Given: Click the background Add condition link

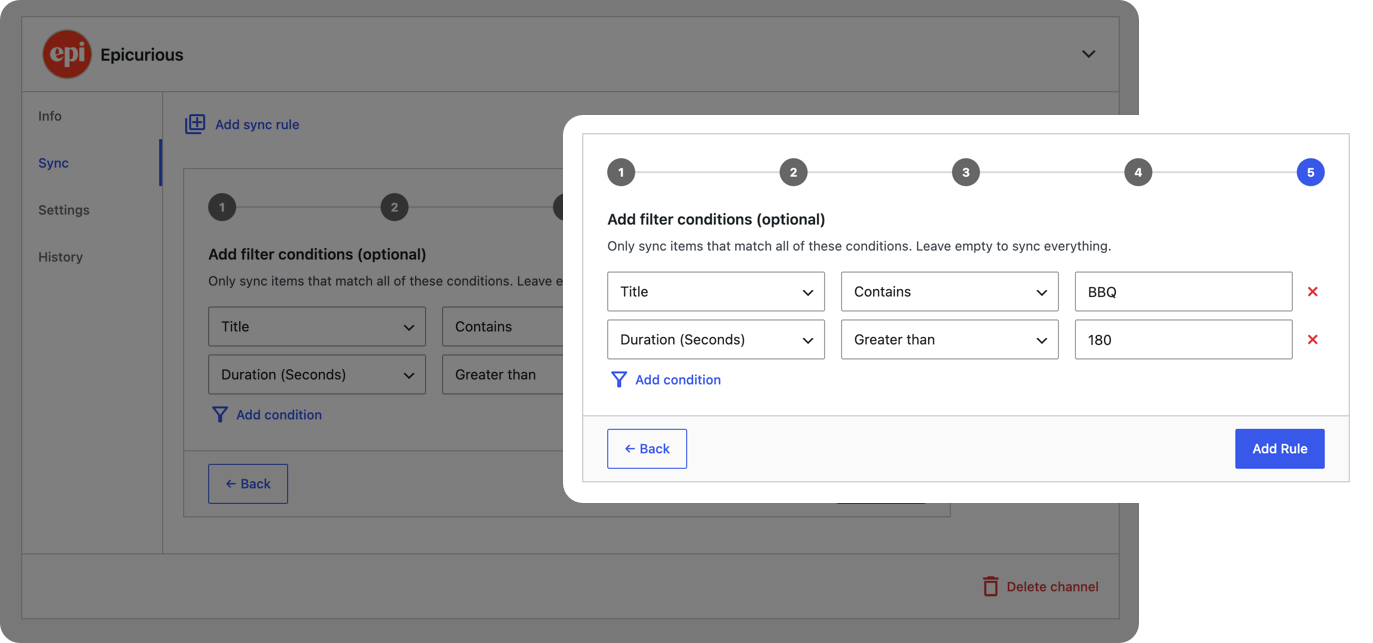Looking at the screenshot, I should pyautogui.click(x=279, y=415).
